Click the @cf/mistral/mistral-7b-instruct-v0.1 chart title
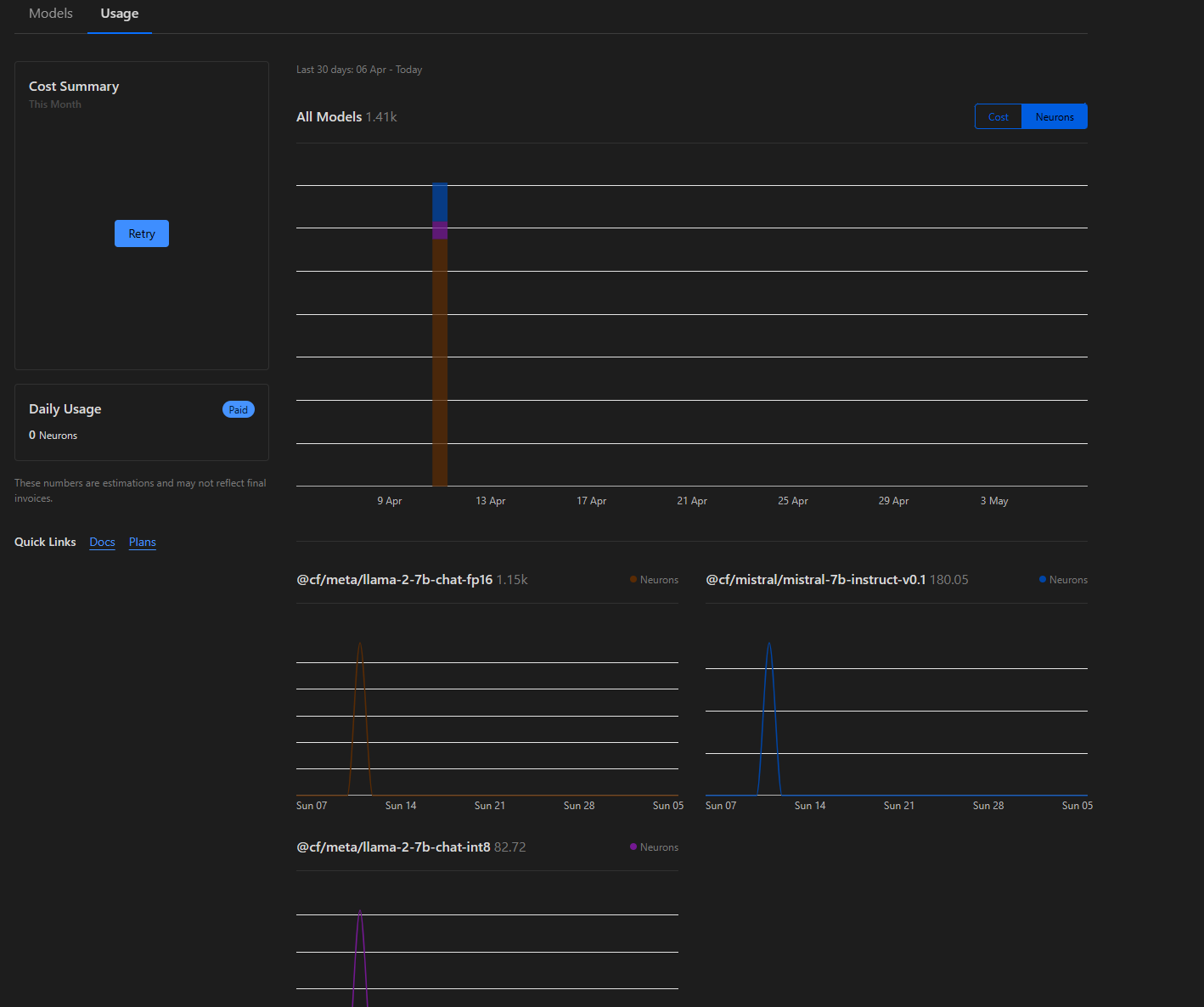Screen dimensions: 1204x1007 coord(816,580)
